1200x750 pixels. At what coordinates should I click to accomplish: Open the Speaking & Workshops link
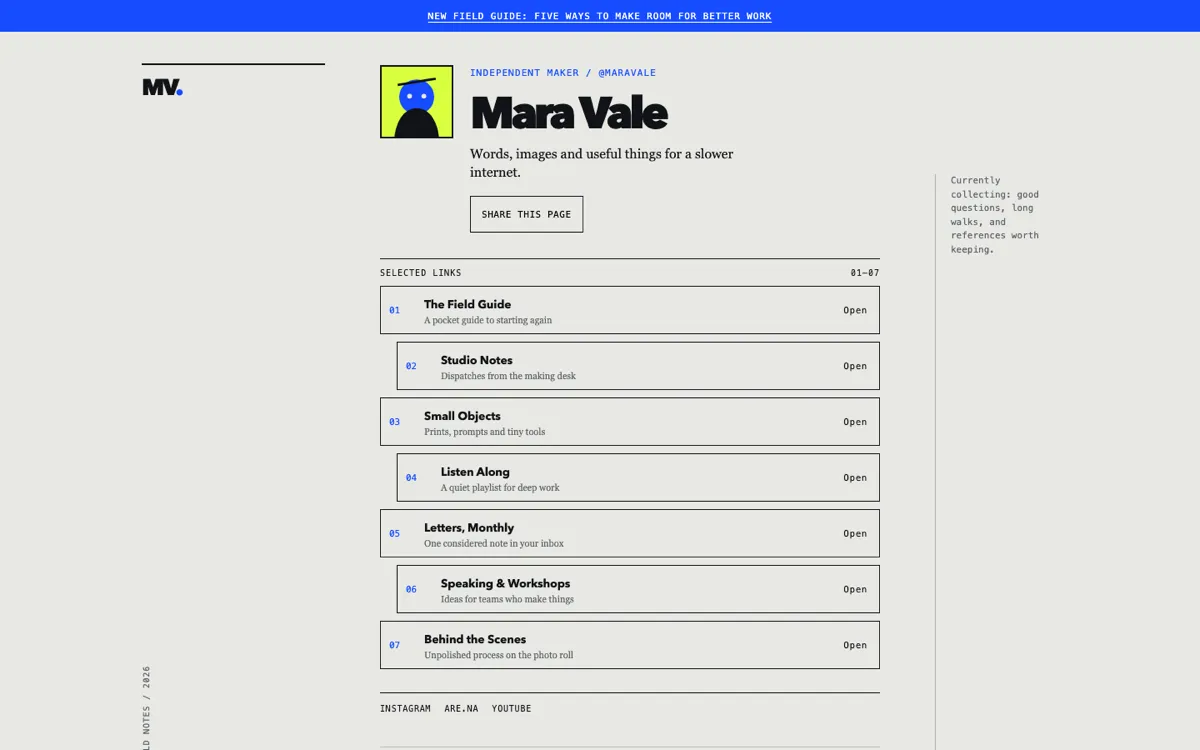[638, 590]
